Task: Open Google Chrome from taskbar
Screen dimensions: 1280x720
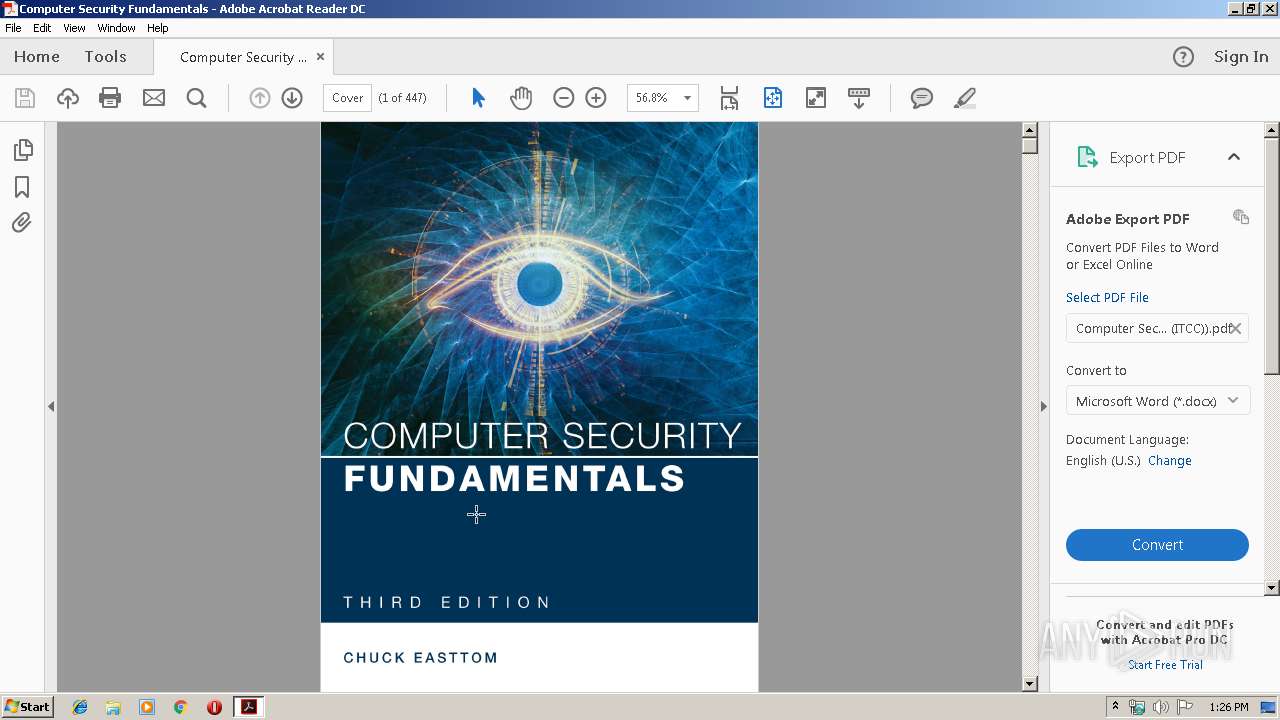Action: [x=180, y=707]
